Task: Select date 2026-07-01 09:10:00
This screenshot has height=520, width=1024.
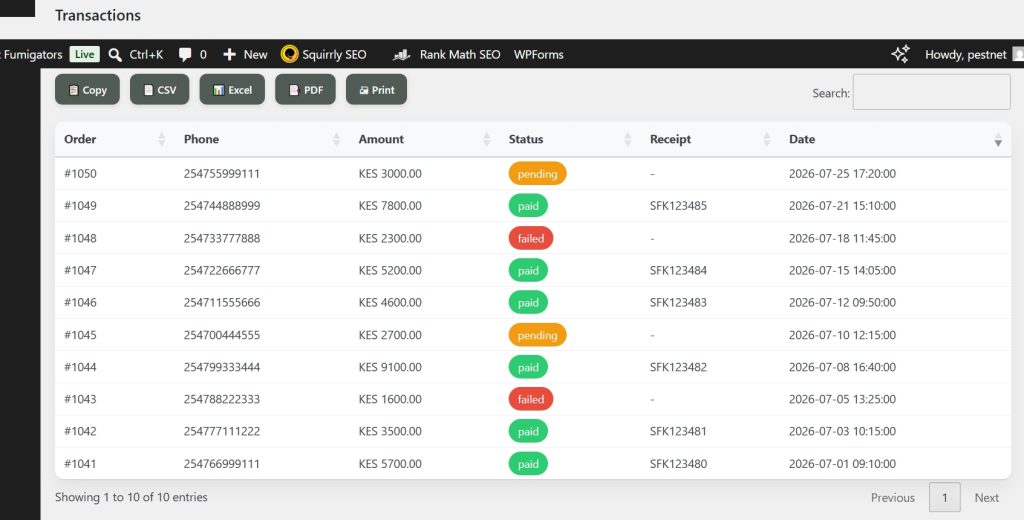Action: (842, 464)
